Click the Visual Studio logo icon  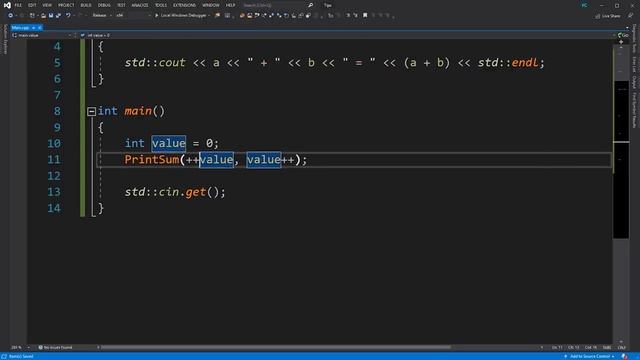[7, 5]
